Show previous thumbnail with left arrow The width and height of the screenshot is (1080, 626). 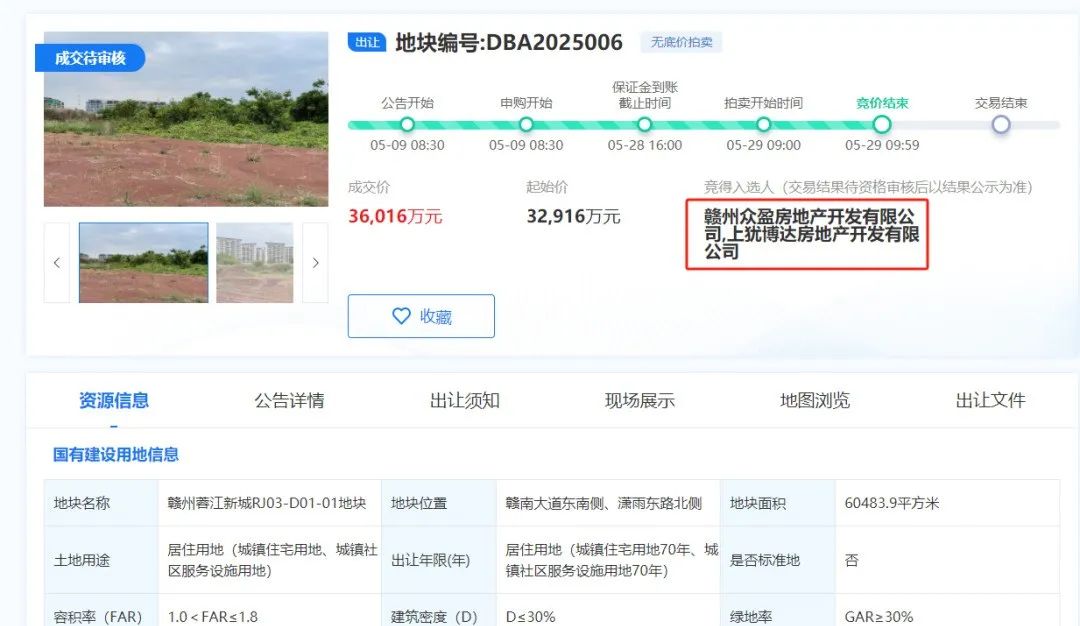pyautogui.click(x=57, y=262)
